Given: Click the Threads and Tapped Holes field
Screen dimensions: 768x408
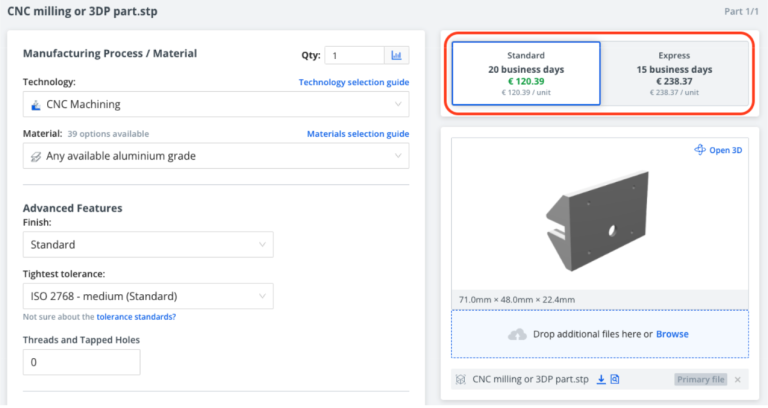Looking at the screenshot, I should coord(81,362).
